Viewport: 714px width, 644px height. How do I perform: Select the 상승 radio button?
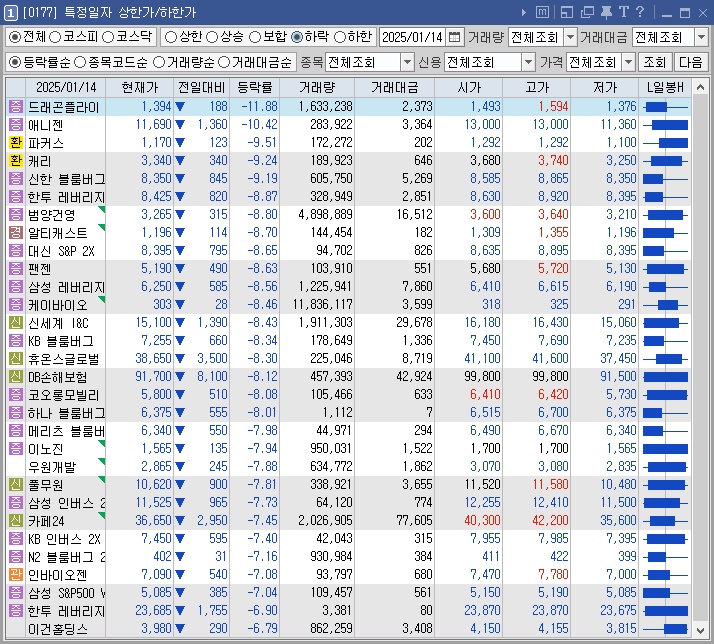click(x=212, y=37)
